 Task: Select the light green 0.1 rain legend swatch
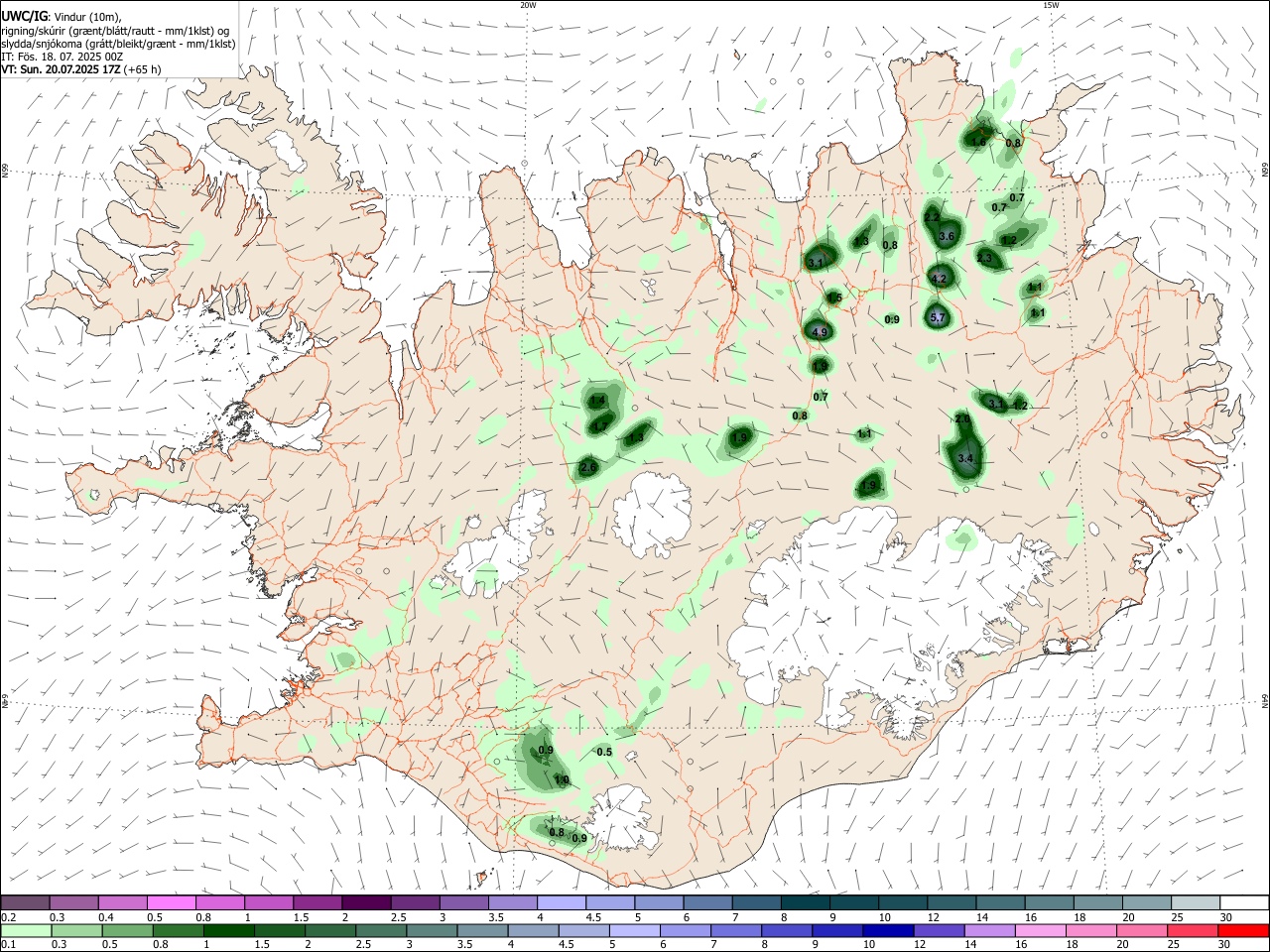tap(25, 931)
